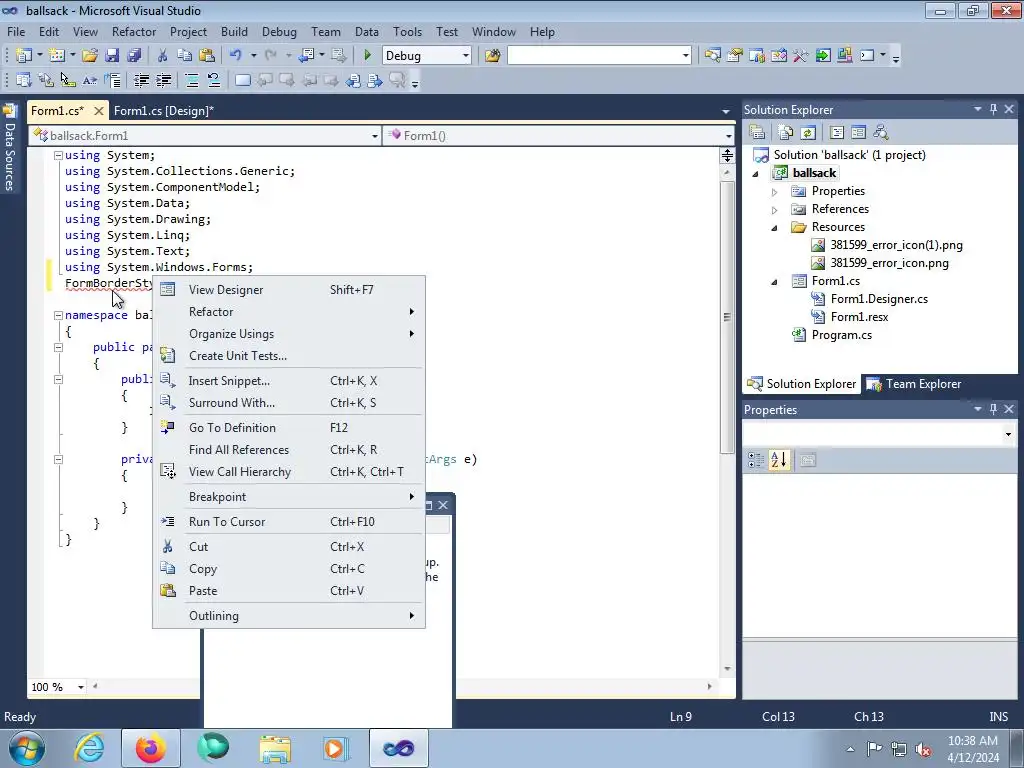
Task: Click the Uncomment selected lines icon
Action: pos(214,80)
